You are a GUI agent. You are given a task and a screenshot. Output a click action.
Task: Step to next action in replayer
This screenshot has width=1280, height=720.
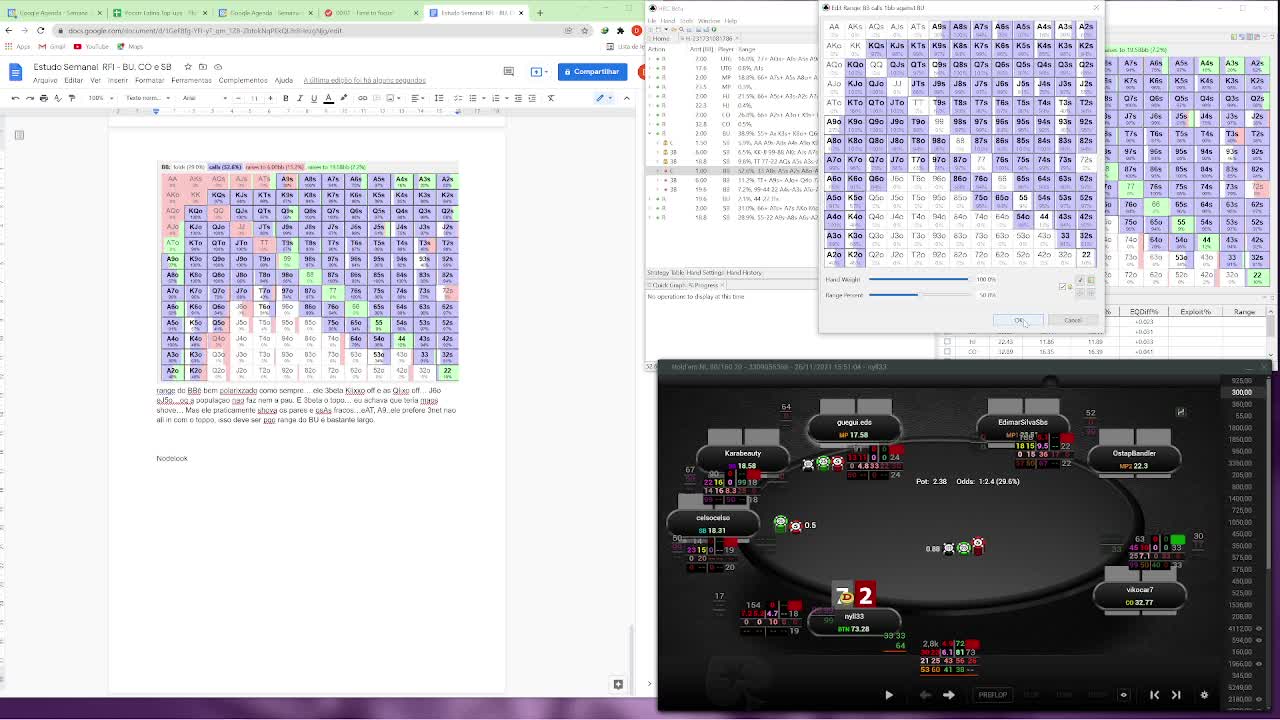point(949,695)
